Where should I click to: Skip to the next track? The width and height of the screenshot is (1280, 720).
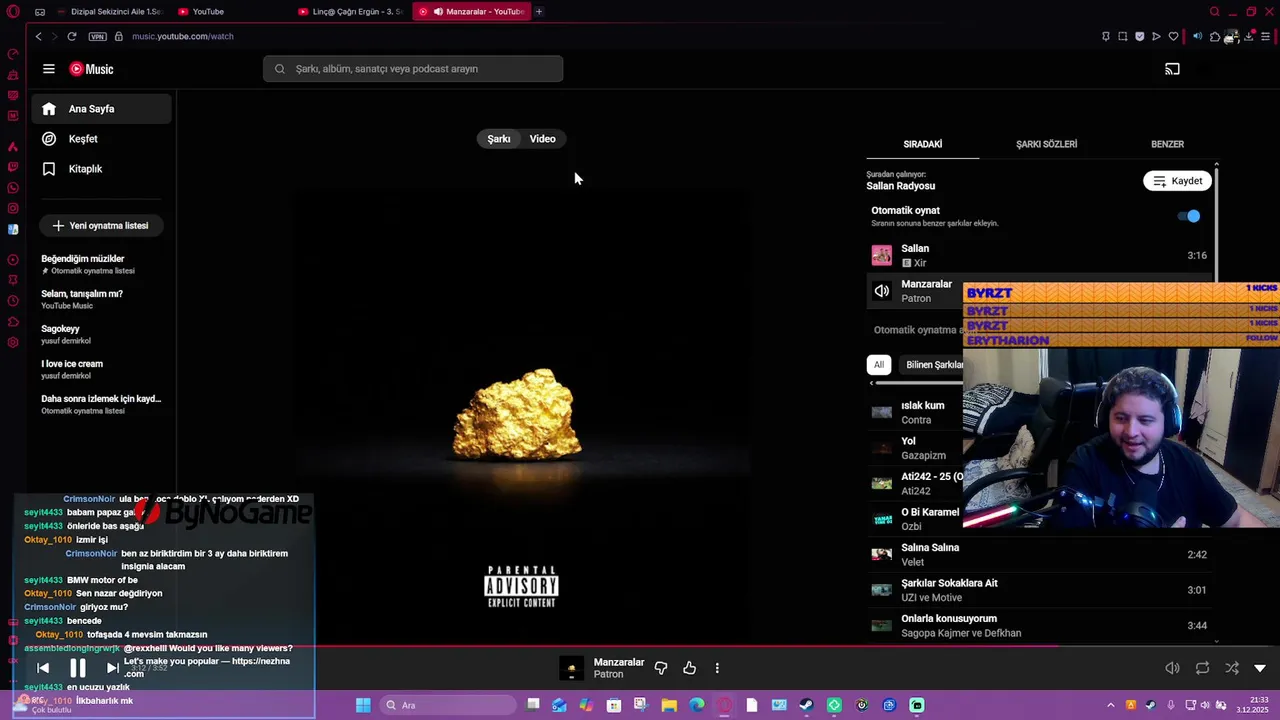(x=112, y=668)
